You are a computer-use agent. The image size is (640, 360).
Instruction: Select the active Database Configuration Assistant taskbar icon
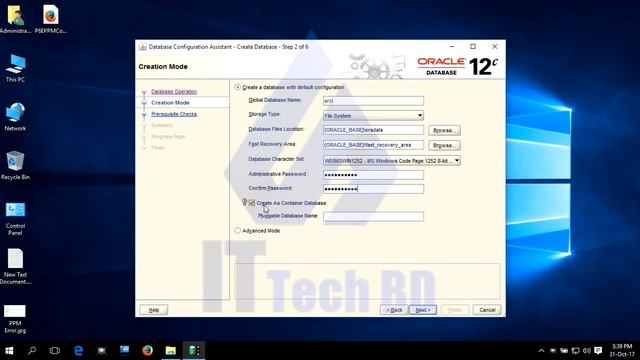pos(194,351)
